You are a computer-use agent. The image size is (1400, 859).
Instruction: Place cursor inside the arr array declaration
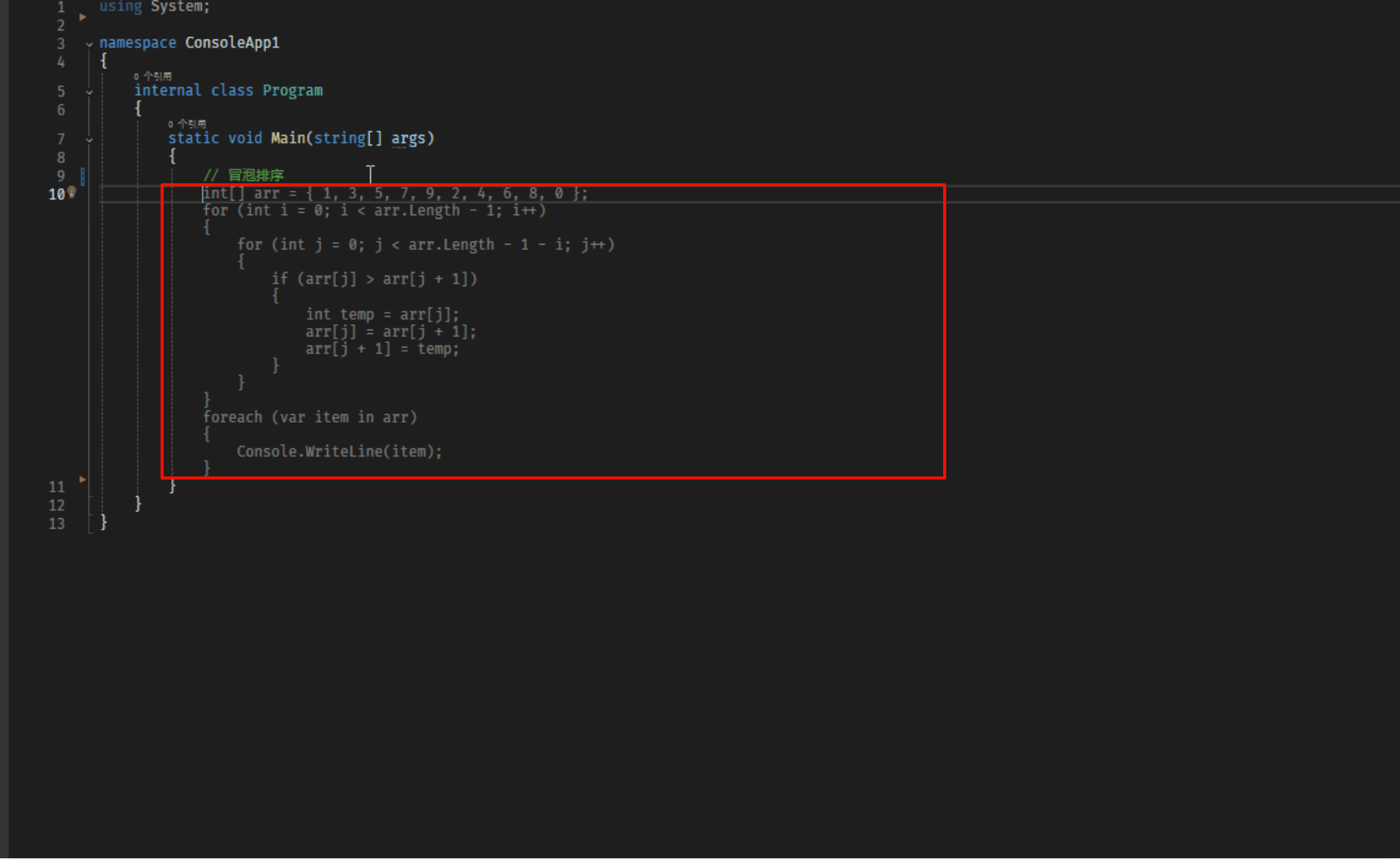(x=394, y=193)
